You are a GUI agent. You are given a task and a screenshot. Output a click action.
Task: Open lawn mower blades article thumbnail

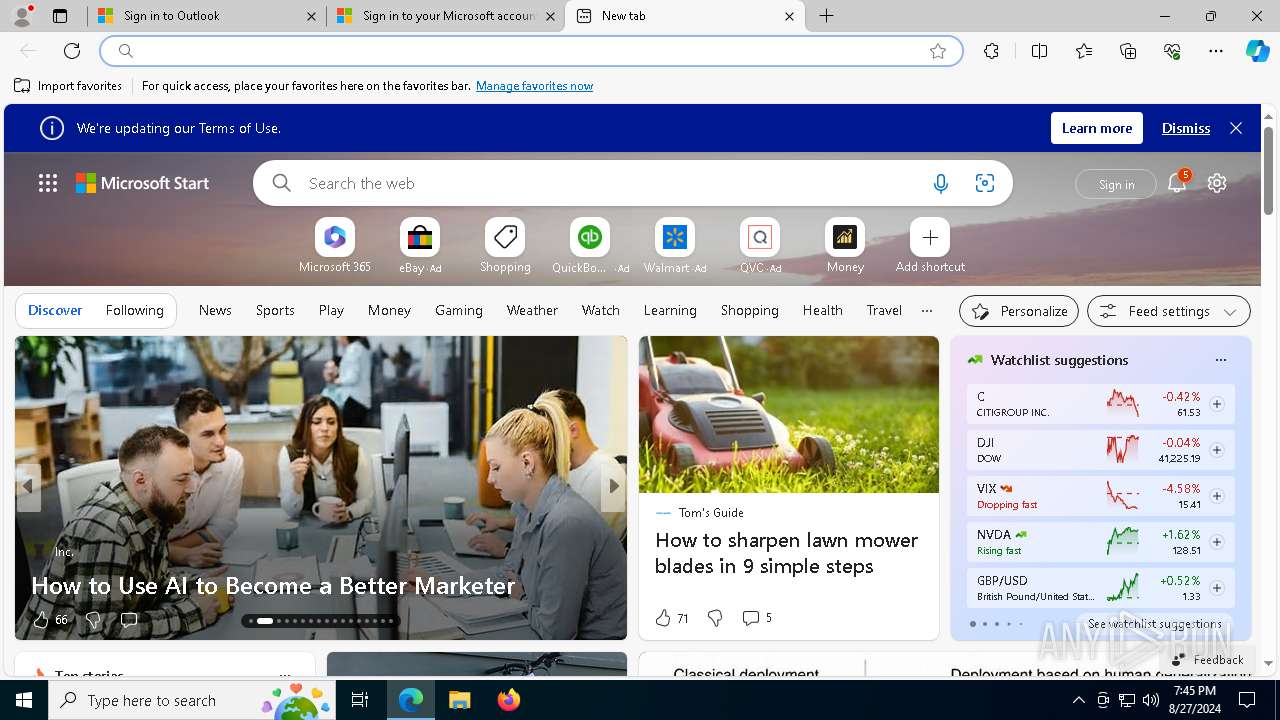pos(789,414)
